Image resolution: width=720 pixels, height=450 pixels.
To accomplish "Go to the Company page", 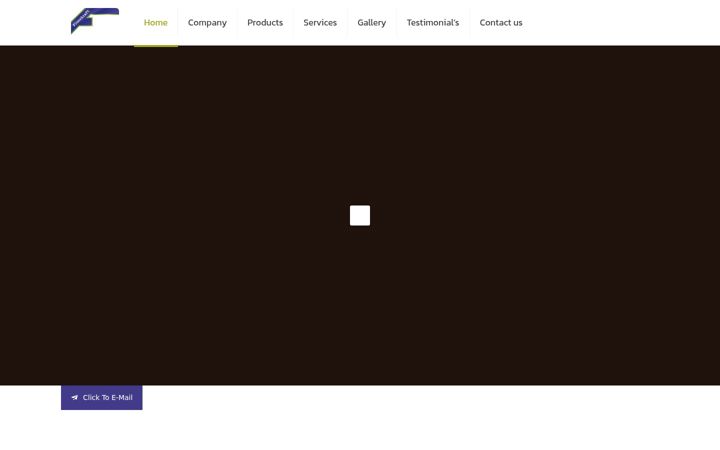I will (207, 22).
